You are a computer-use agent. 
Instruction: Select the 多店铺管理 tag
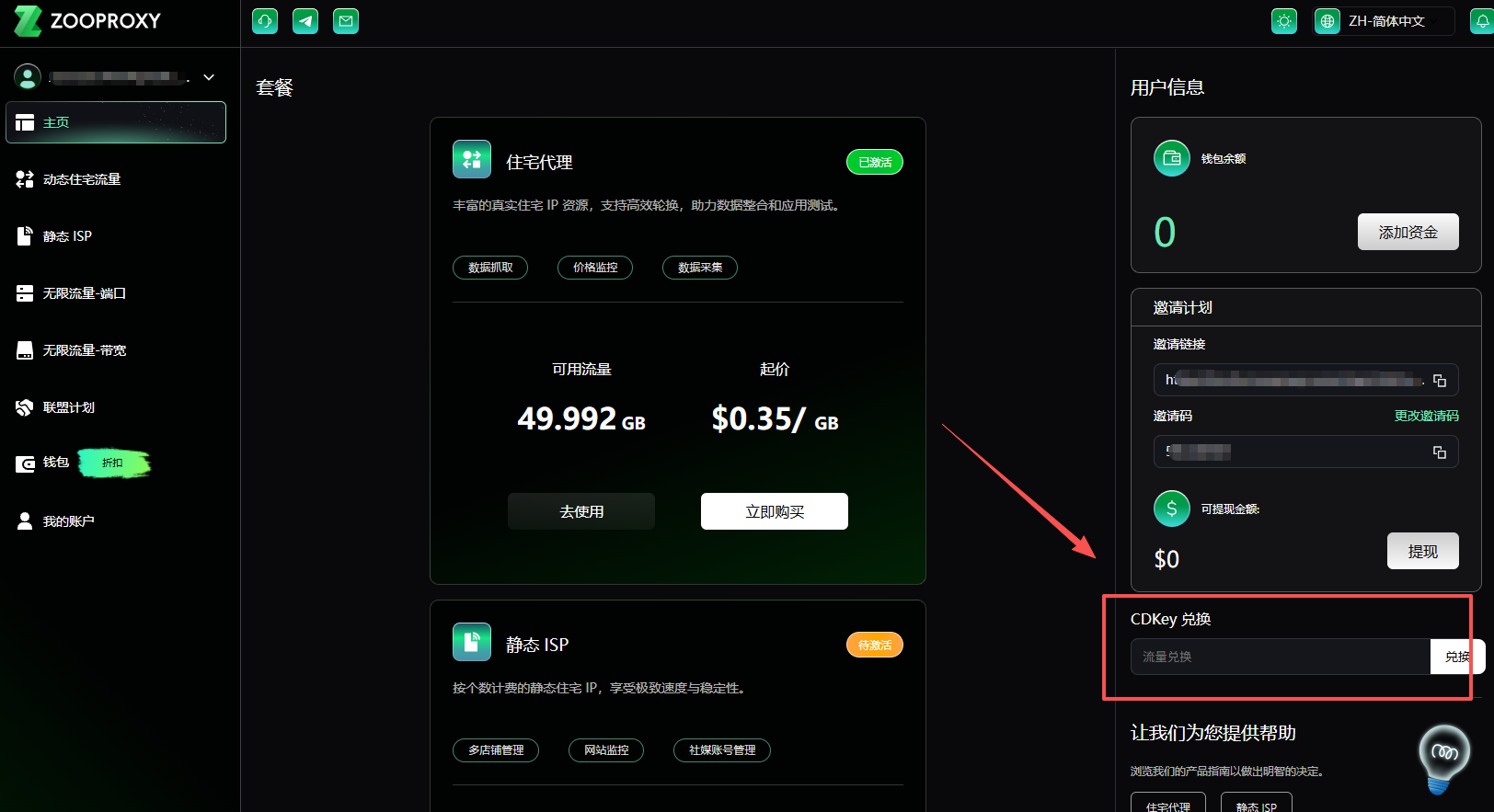(496, 750)
